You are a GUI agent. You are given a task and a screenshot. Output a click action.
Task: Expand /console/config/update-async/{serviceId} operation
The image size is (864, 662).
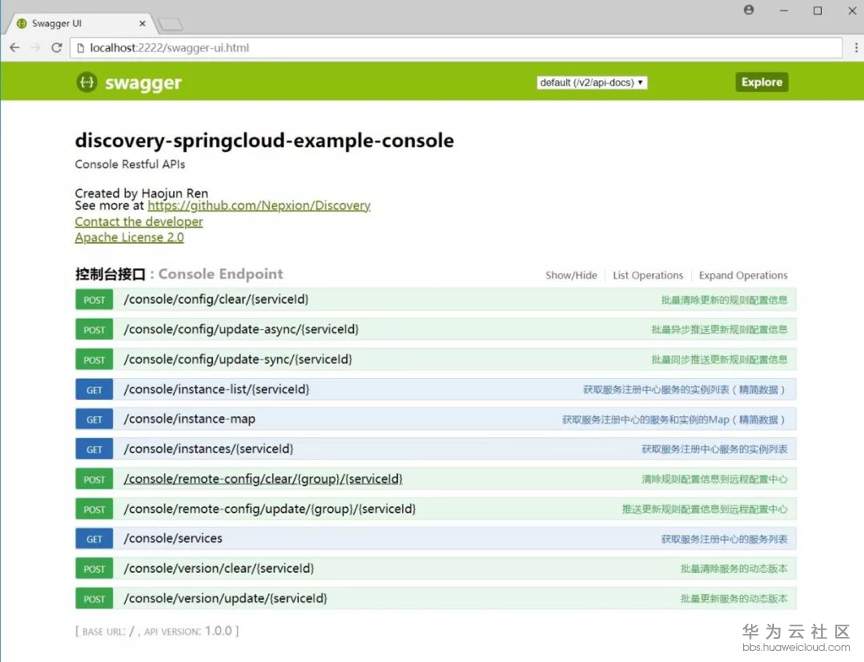(x=241, y=329)
